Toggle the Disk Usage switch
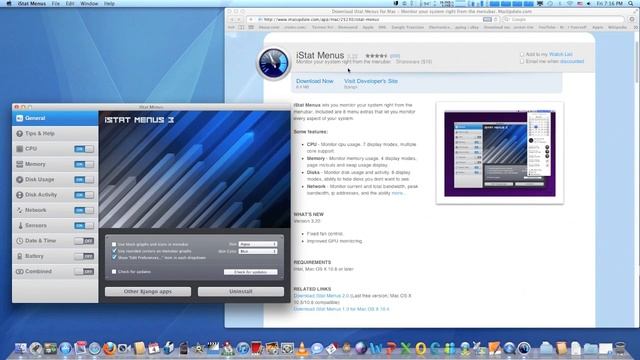 (x=84, y=180)
